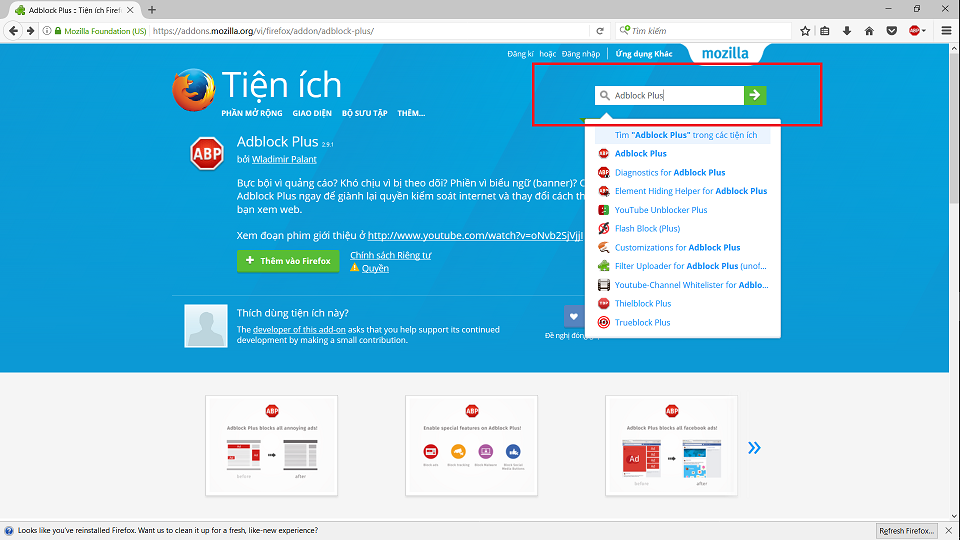
Task: Click the Đăng nhập link
Action: (580, 54)
